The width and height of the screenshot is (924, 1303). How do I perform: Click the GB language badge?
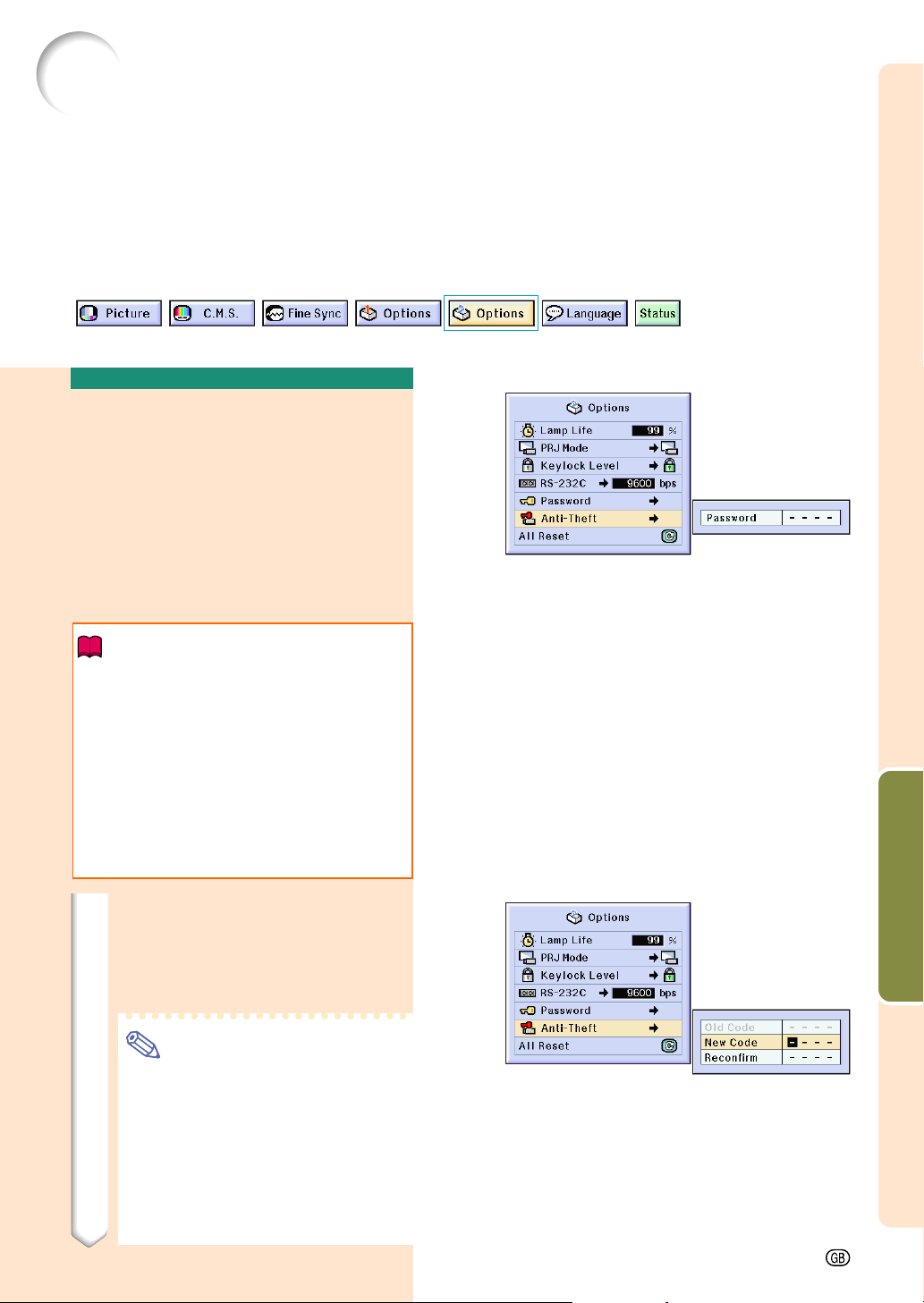point(837,1257)
